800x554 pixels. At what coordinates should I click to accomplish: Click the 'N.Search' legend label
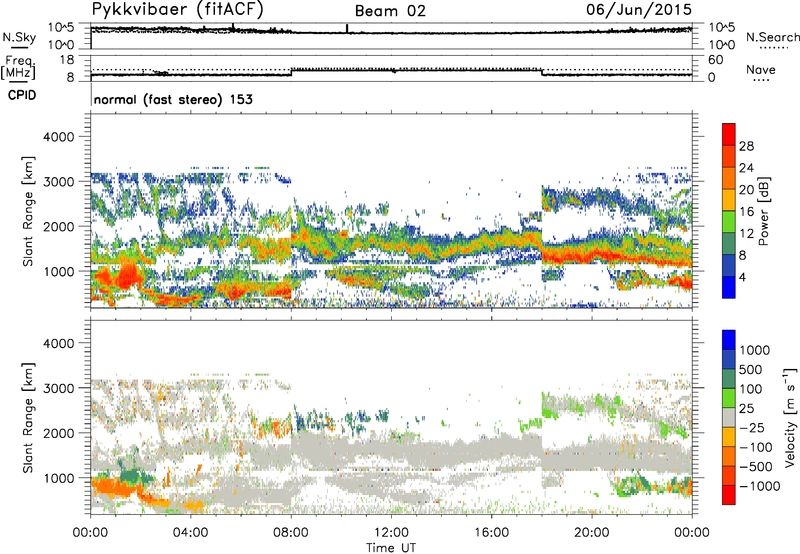772,37
